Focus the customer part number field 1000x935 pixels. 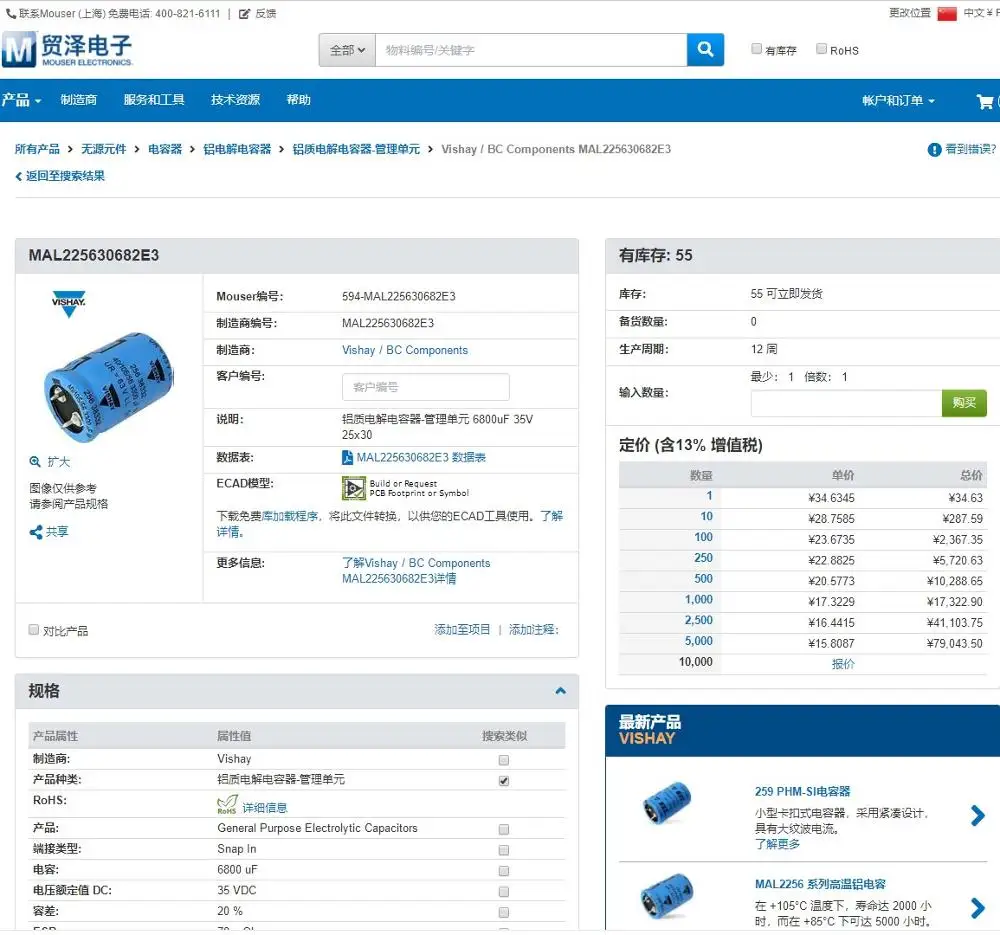(x=425, y=387)
